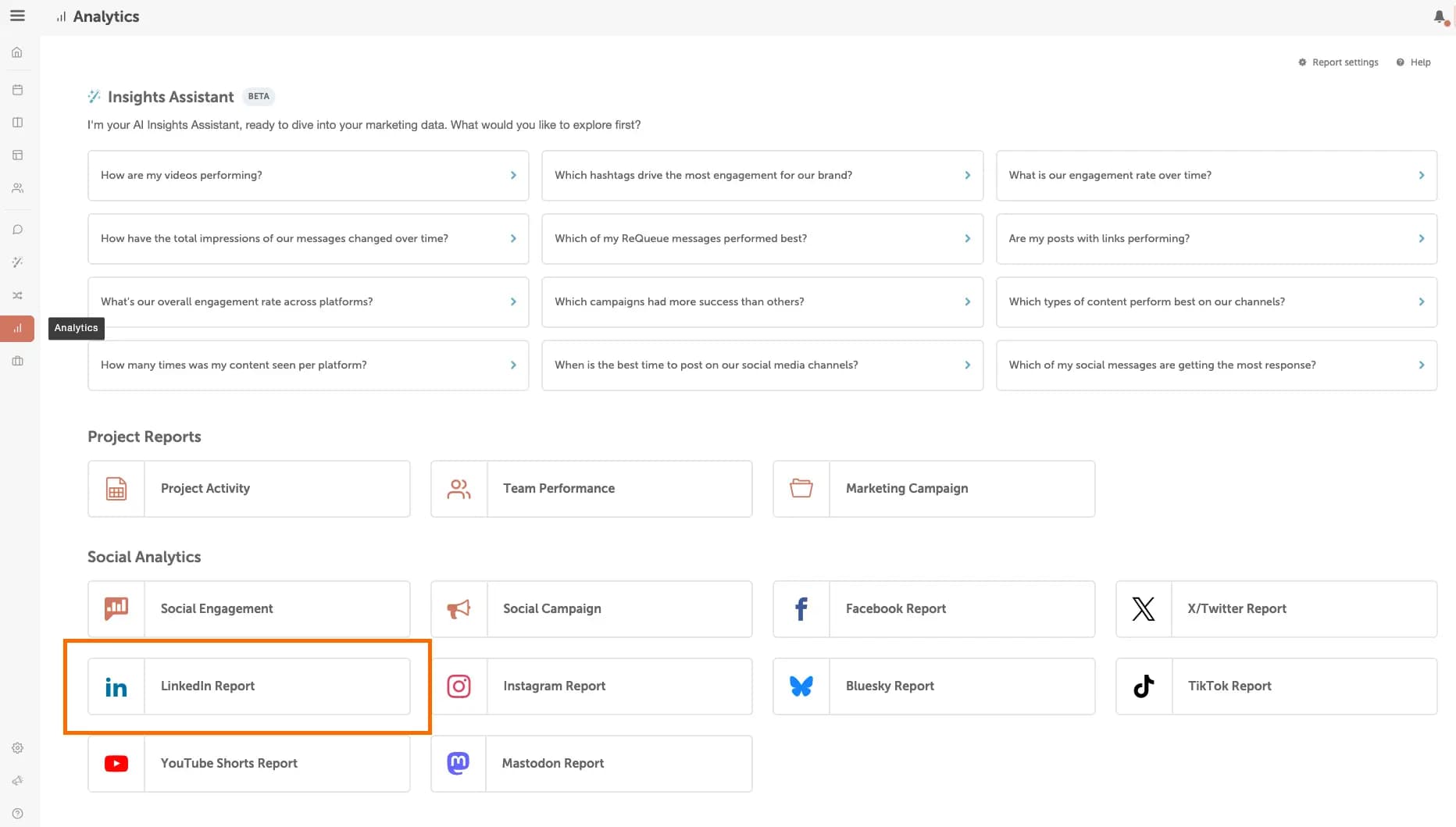
Task: Expand "What is our engagement rate over time?" arrow
Action: tap(1421, 176)
